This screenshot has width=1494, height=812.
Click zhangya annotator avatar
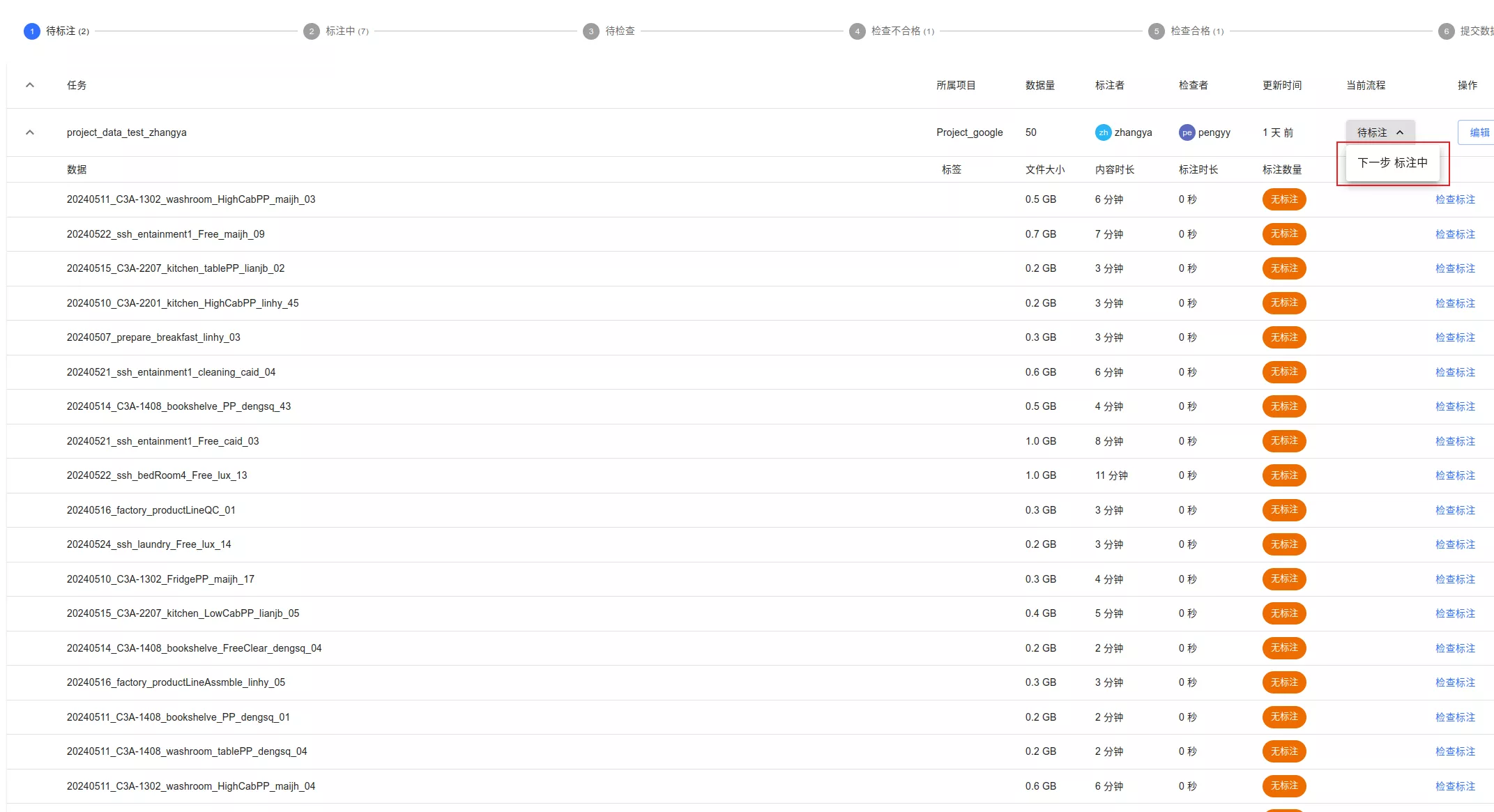coord(1103,132)
